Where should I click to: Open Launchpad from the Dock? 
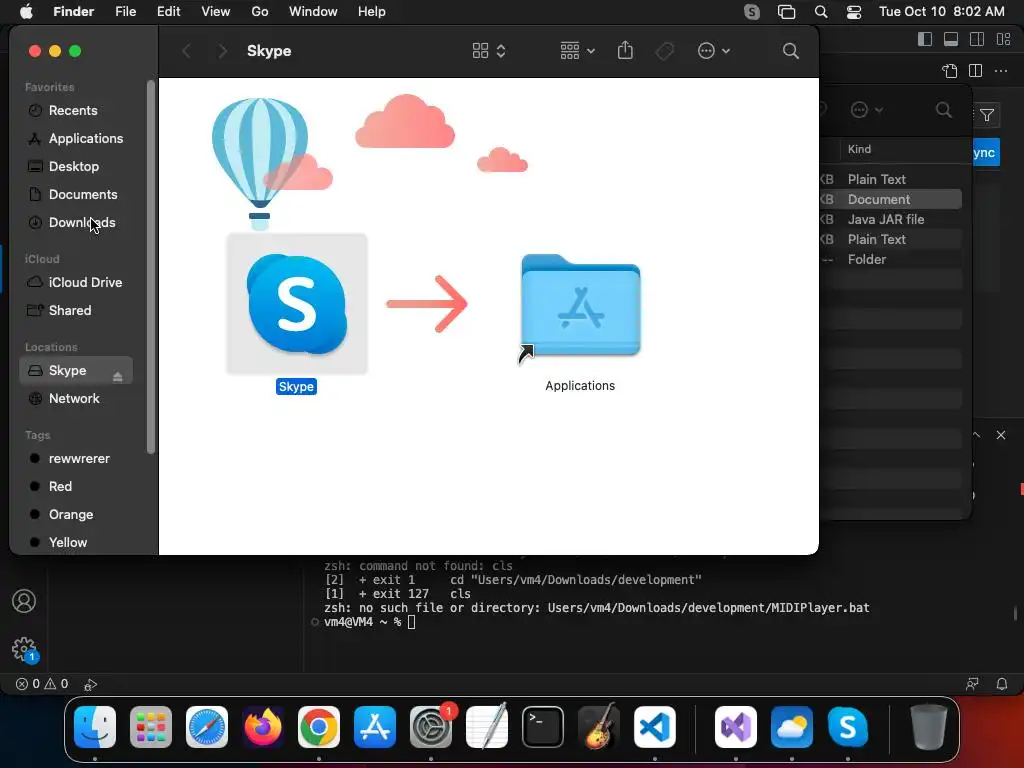click(151, 727)
